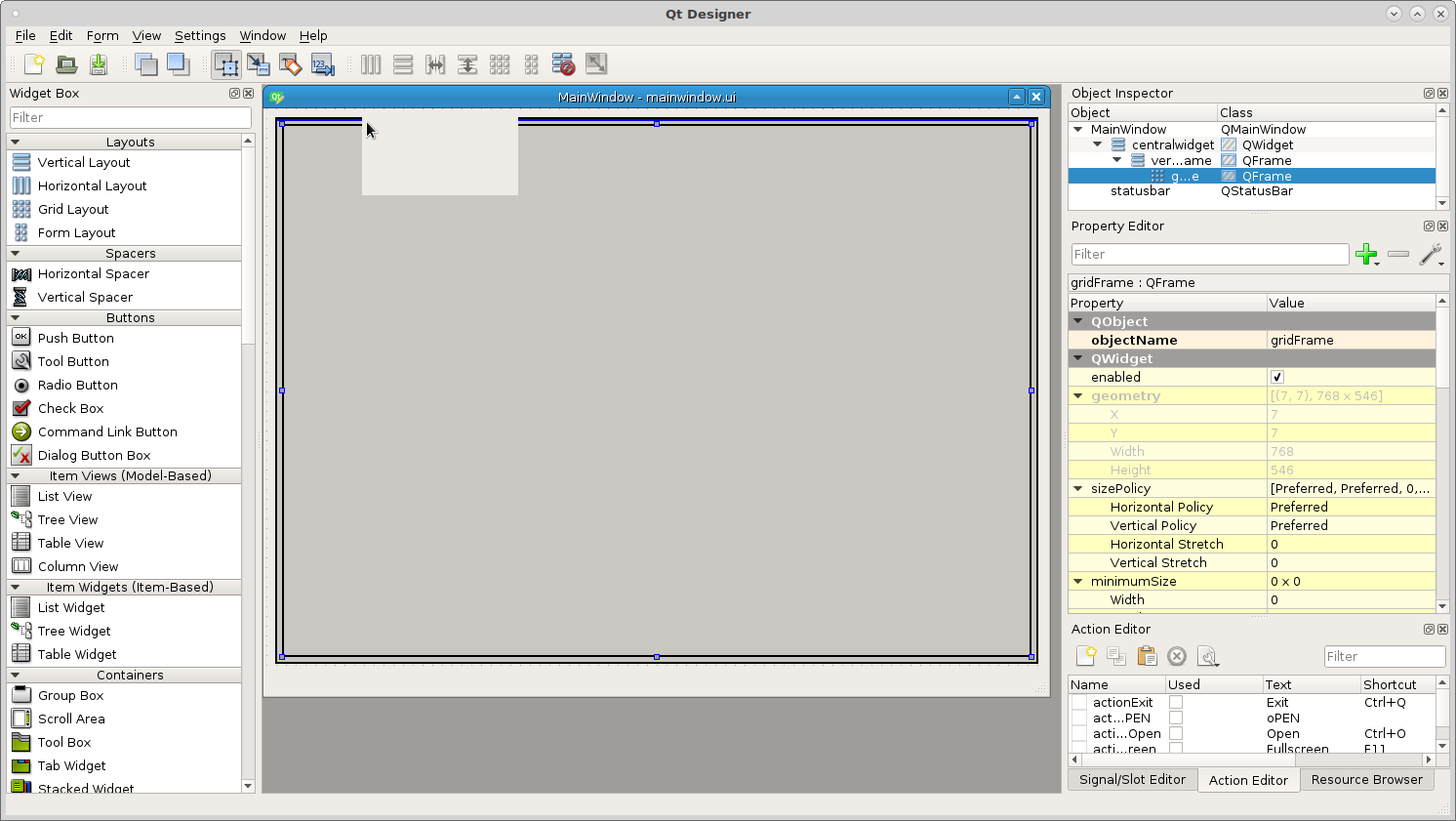Lay out vertically in splitter

467,64
